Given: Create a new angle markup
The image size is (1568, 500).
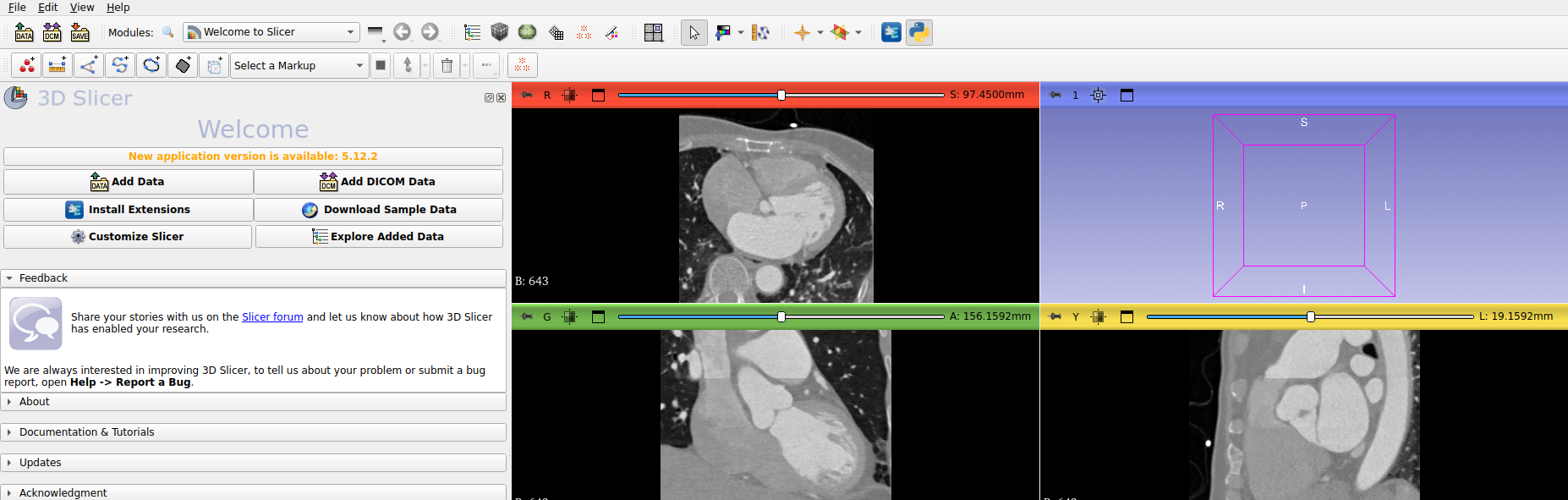Looking at the screenshot, I should pos(89,65).
